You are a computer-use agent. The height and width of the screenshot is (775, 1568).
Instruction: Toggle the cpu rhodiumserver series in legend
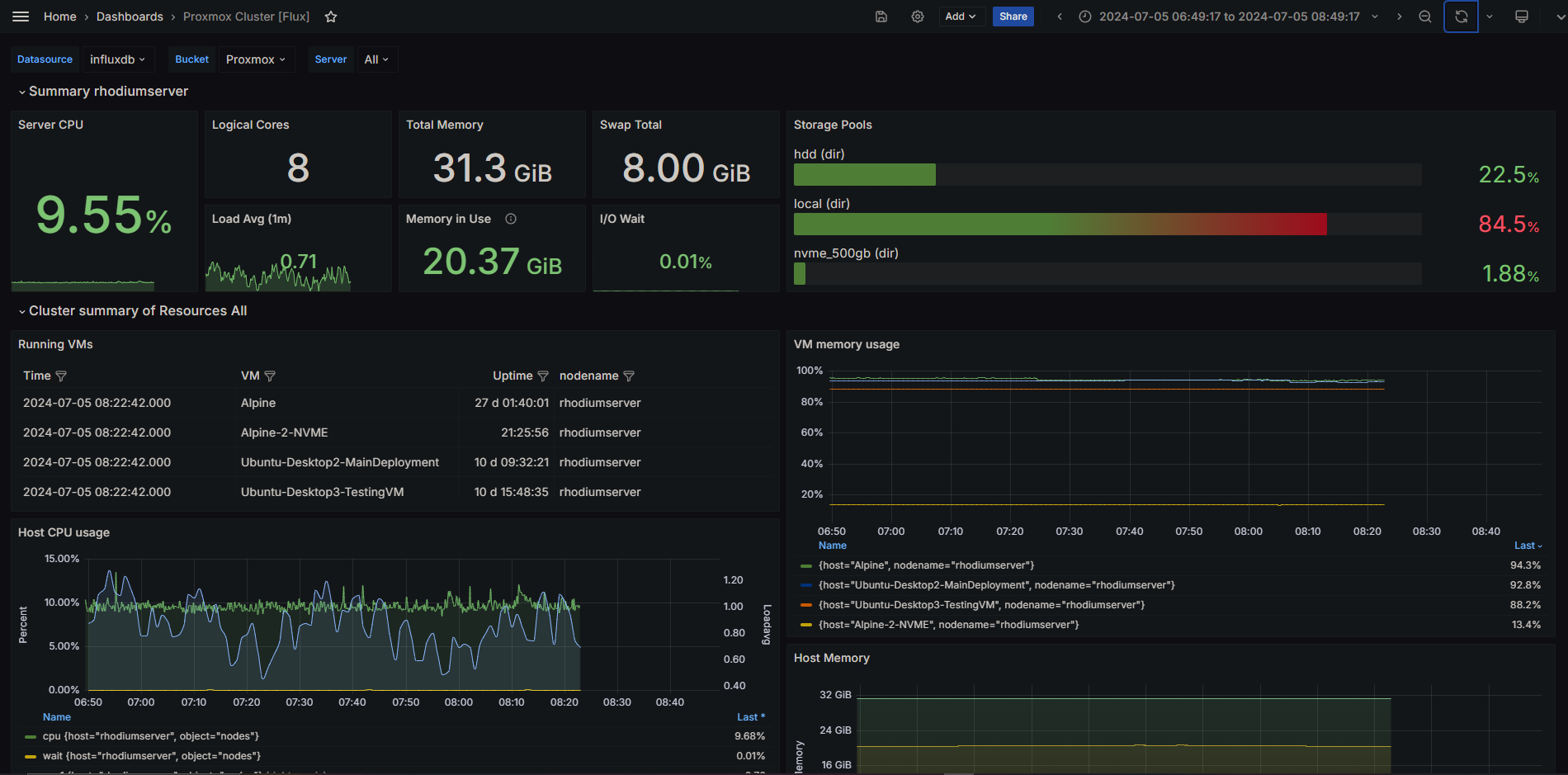point(151,736)
